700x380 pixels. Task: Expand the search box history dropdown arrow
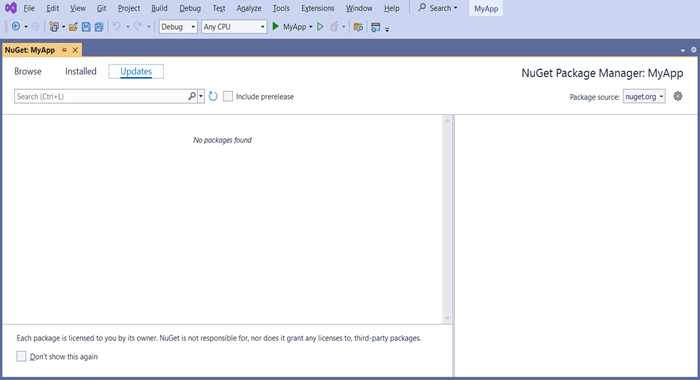point(201,96)
